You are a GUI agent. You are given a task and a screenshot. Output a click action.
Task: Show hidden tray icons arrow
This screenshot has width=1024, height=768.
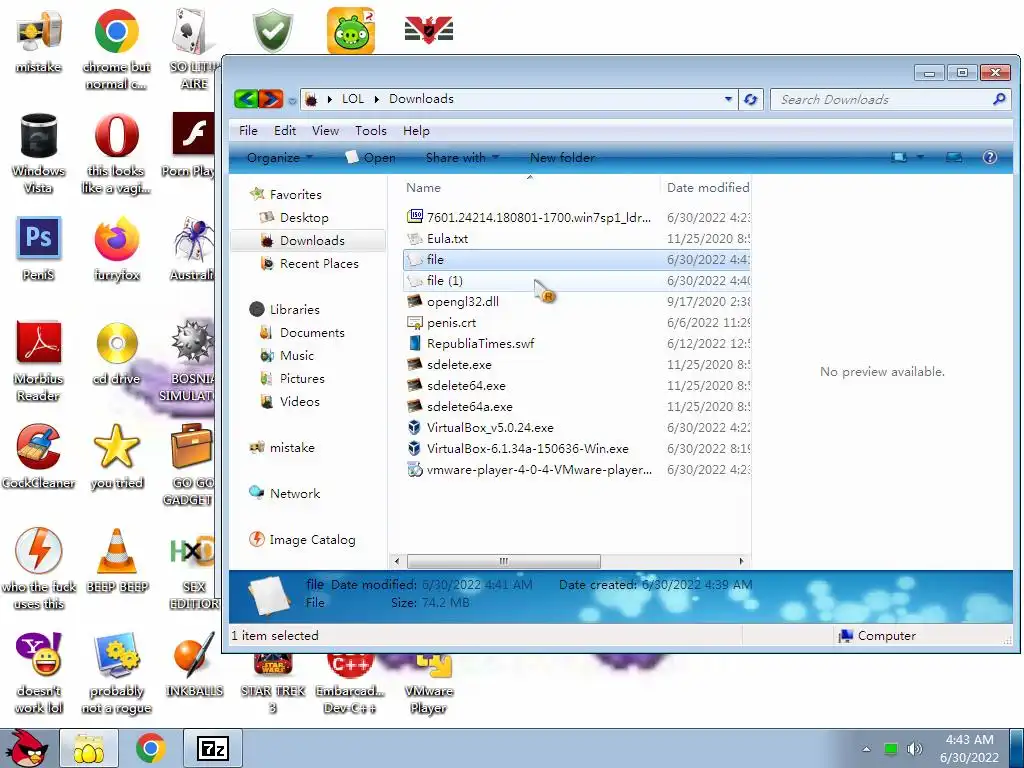pos(866,749)
